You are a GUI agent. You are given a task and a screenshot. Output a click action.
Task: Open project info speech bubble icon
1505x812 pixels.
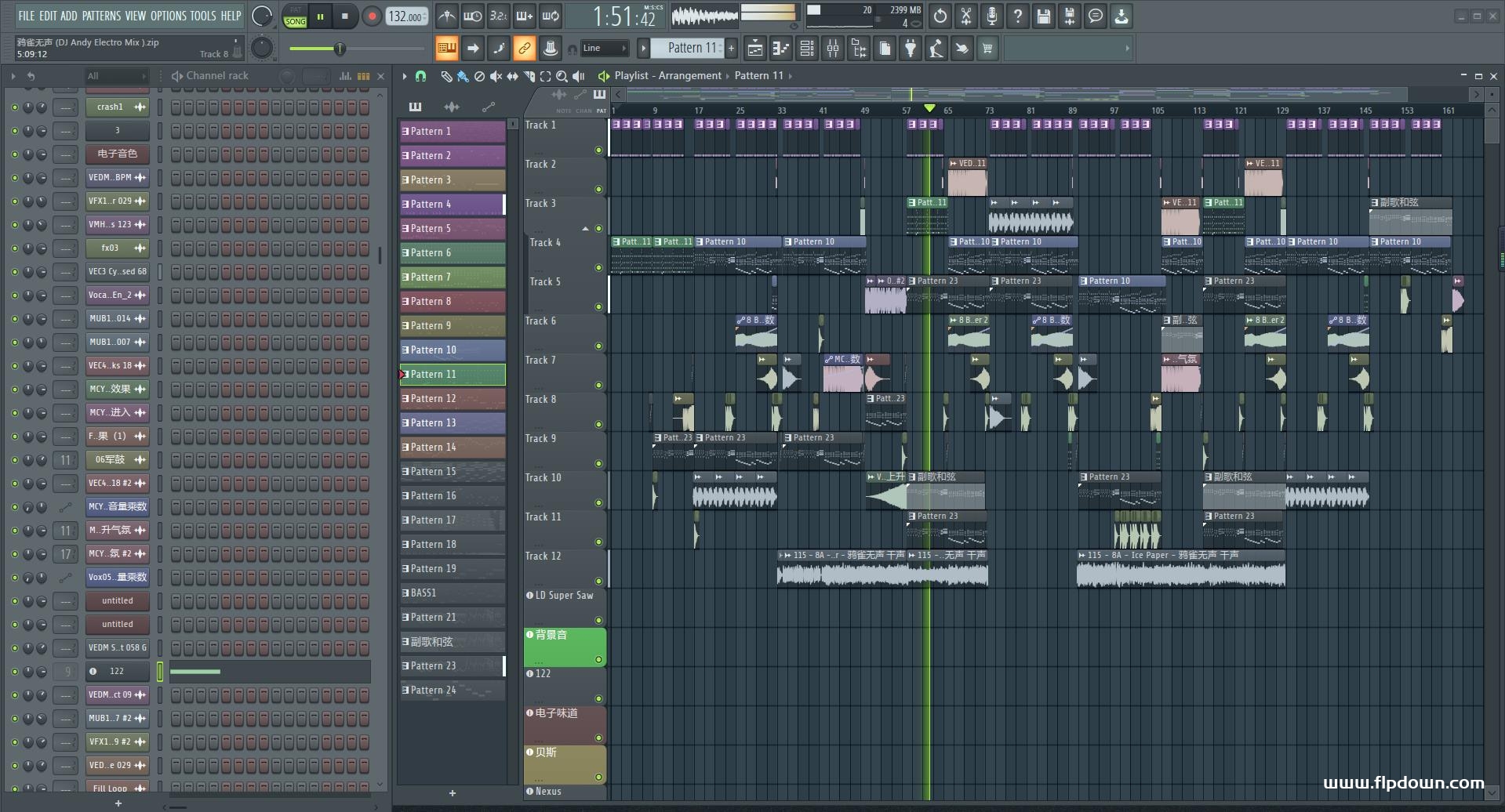(x=1096, y=16)
